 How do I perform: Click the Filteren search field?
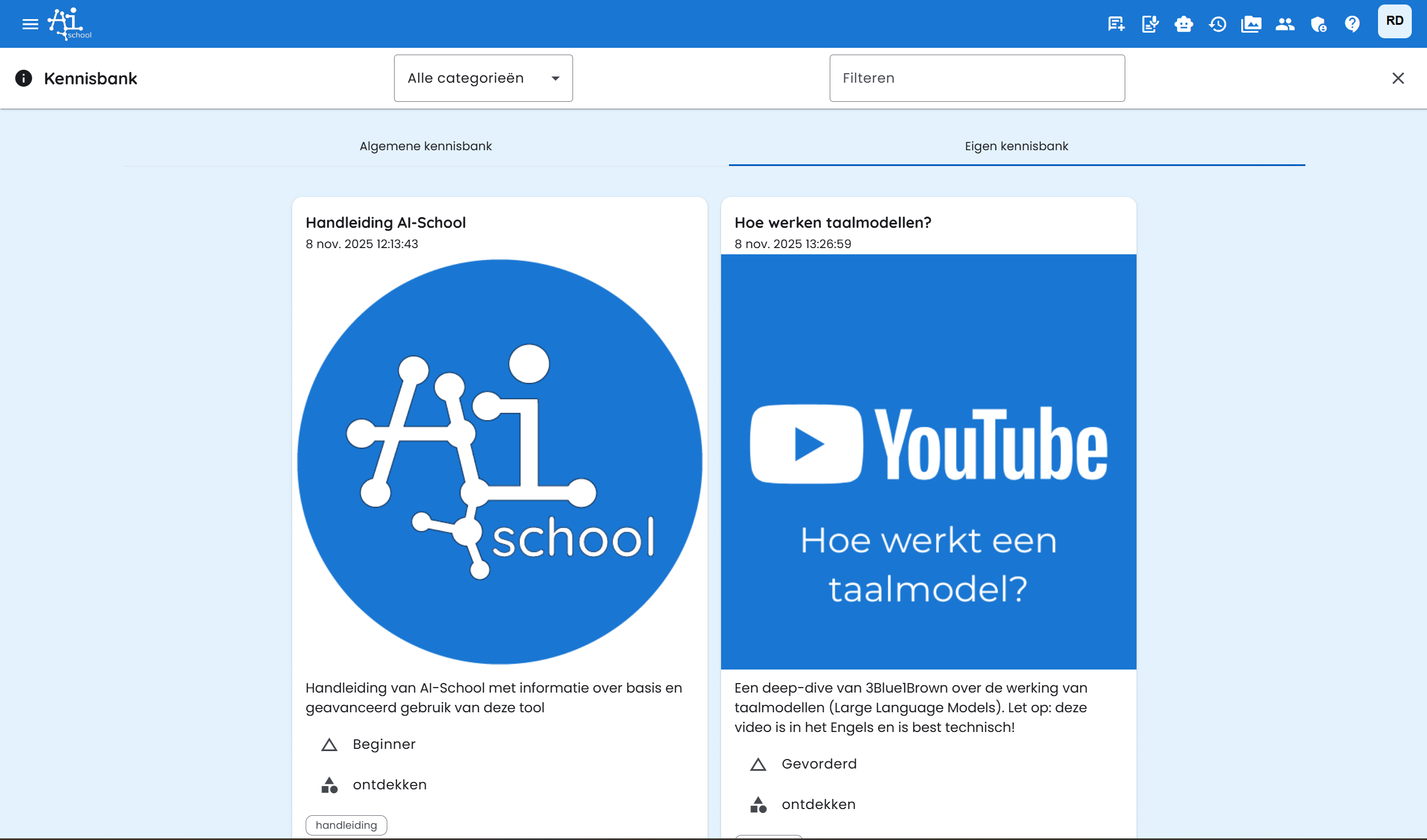coord(976,78)
